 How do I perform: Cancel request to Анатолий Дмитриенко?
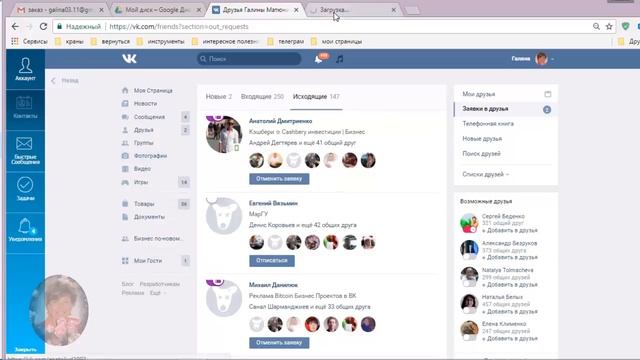279,179
